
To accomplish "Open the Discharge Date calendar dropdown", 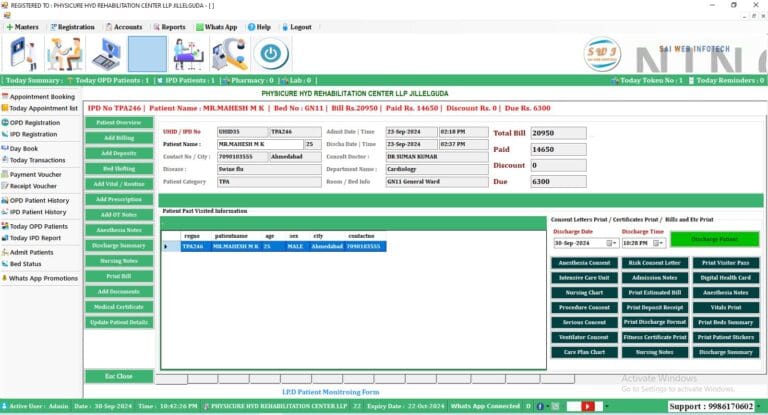I will tap(611, 243).
